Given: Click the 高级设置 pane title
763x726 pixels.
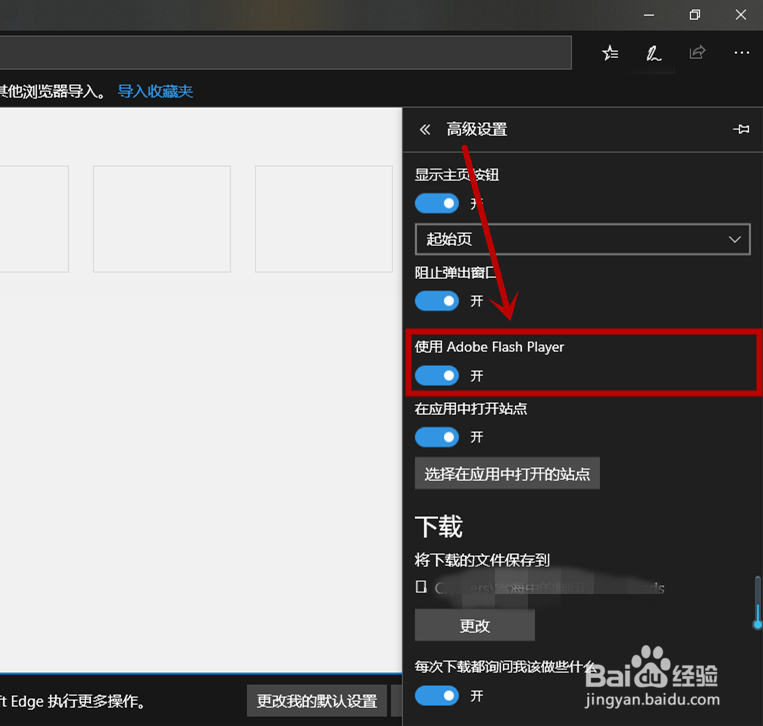Looking at the screenshot, I should point(477,129).
